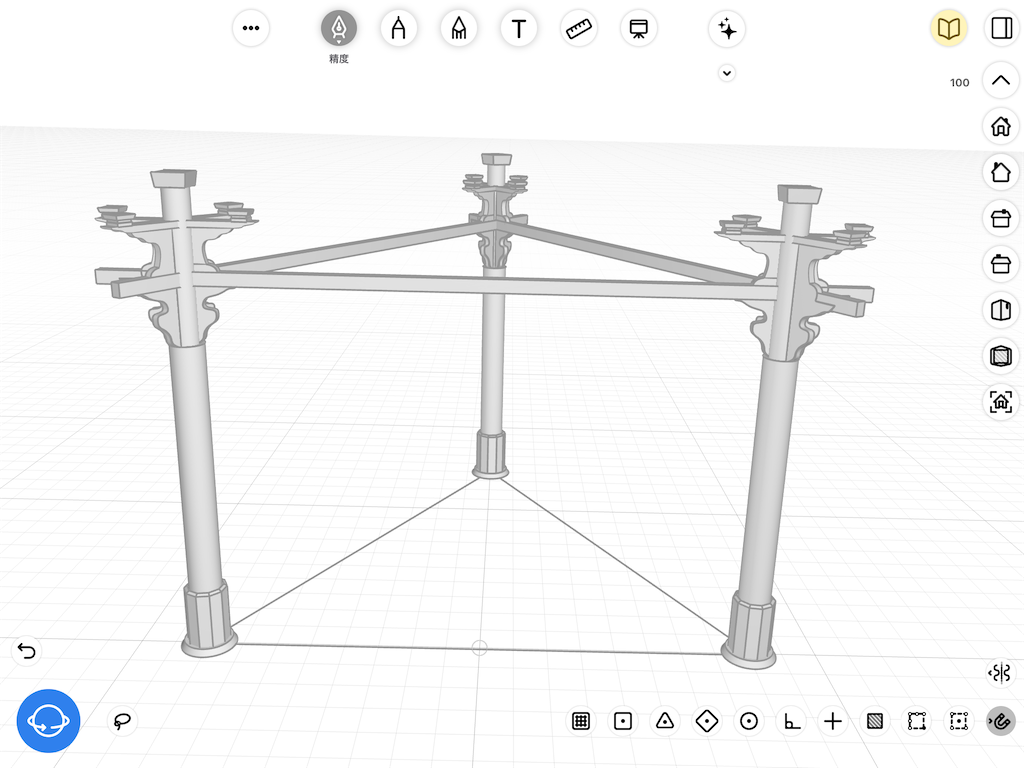The width and height of the screenshot is (1024, 768).
Task: Toggle grid snapping
Action: coord(581,721)
